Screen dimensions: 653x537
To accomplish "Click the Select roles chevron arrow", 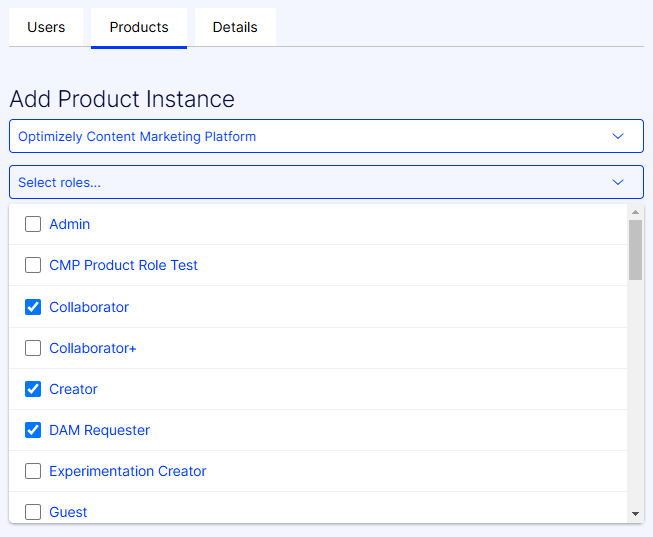I will [x=618, y=182].
